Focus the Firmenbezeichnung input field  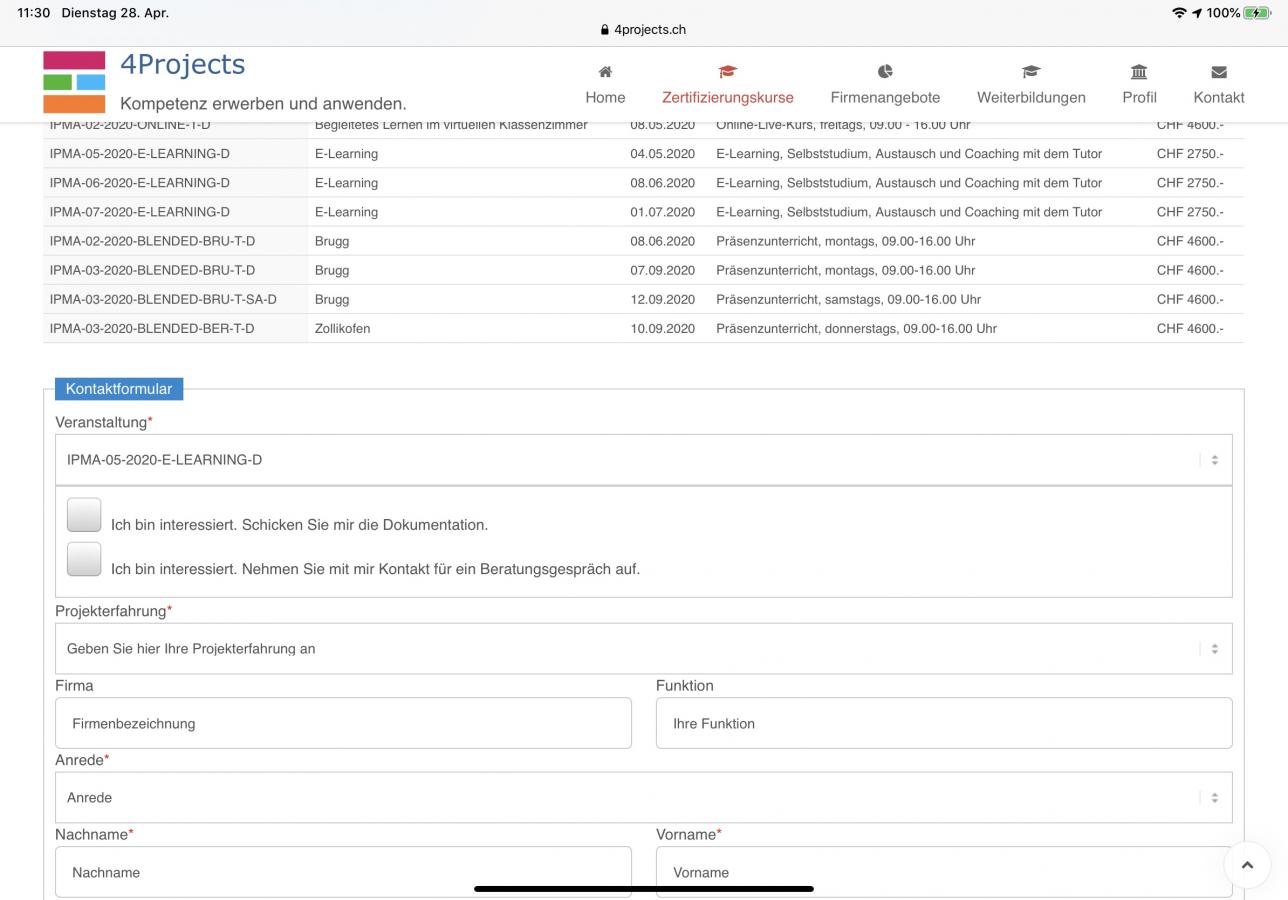pos(343,723)
